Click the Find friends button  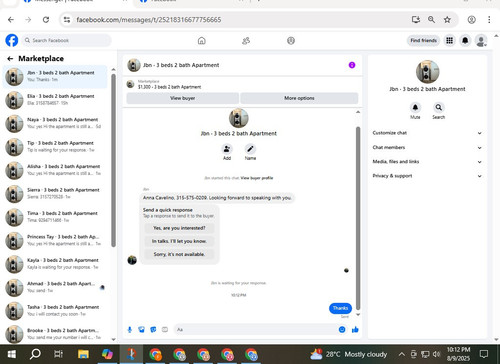pos(423,40)
